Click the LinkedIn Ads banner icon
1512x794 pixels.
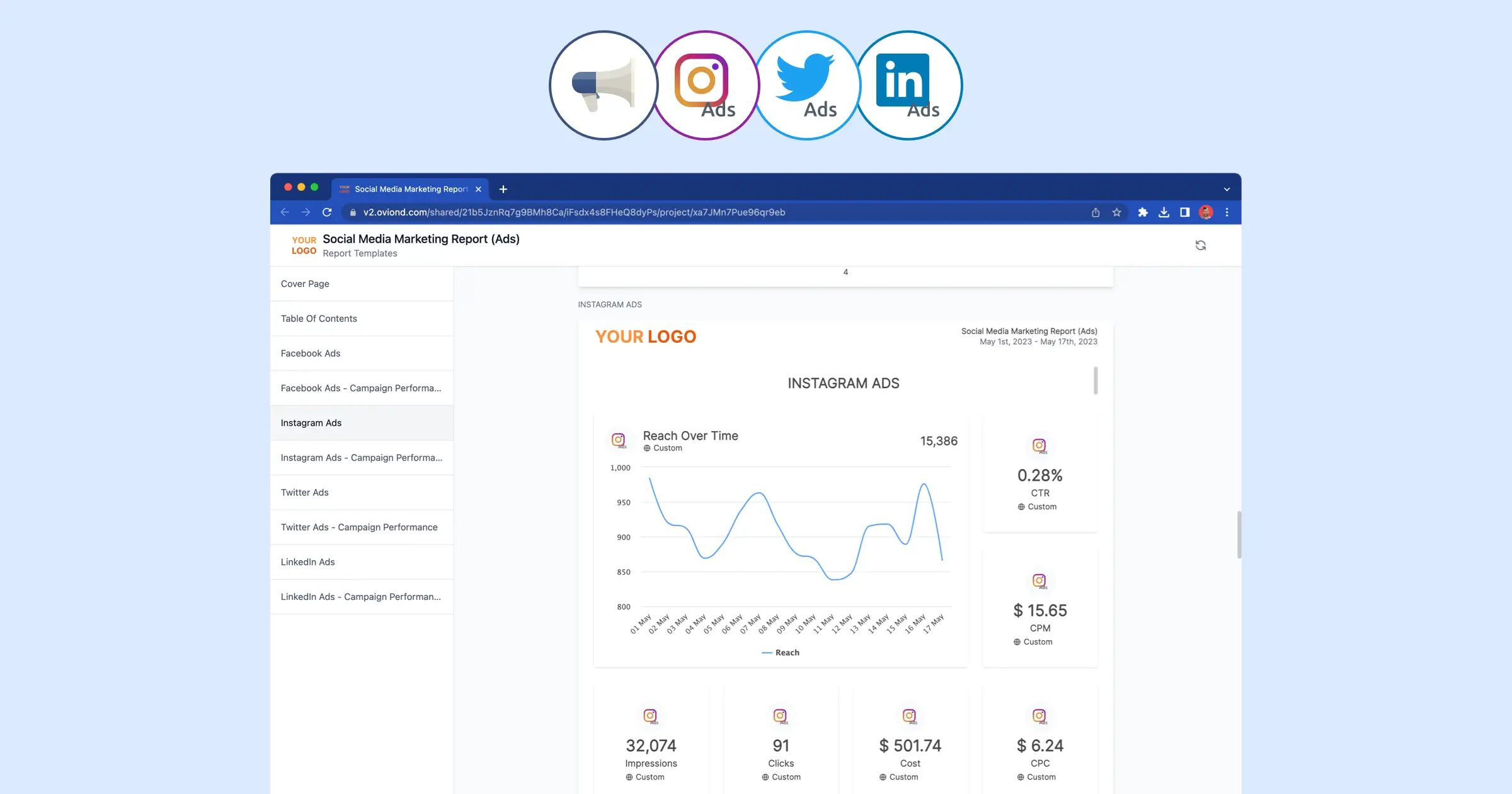coord(908,86)
